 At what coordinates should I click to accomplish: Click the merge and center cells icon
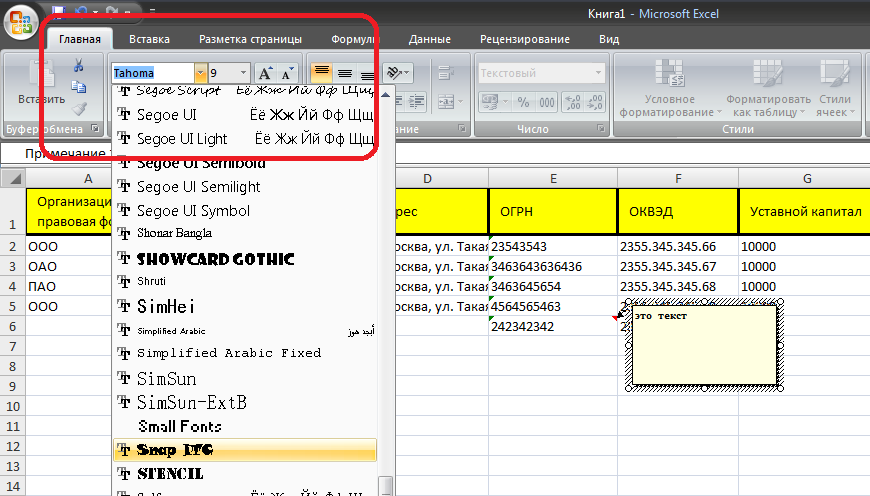coord(446,102)
